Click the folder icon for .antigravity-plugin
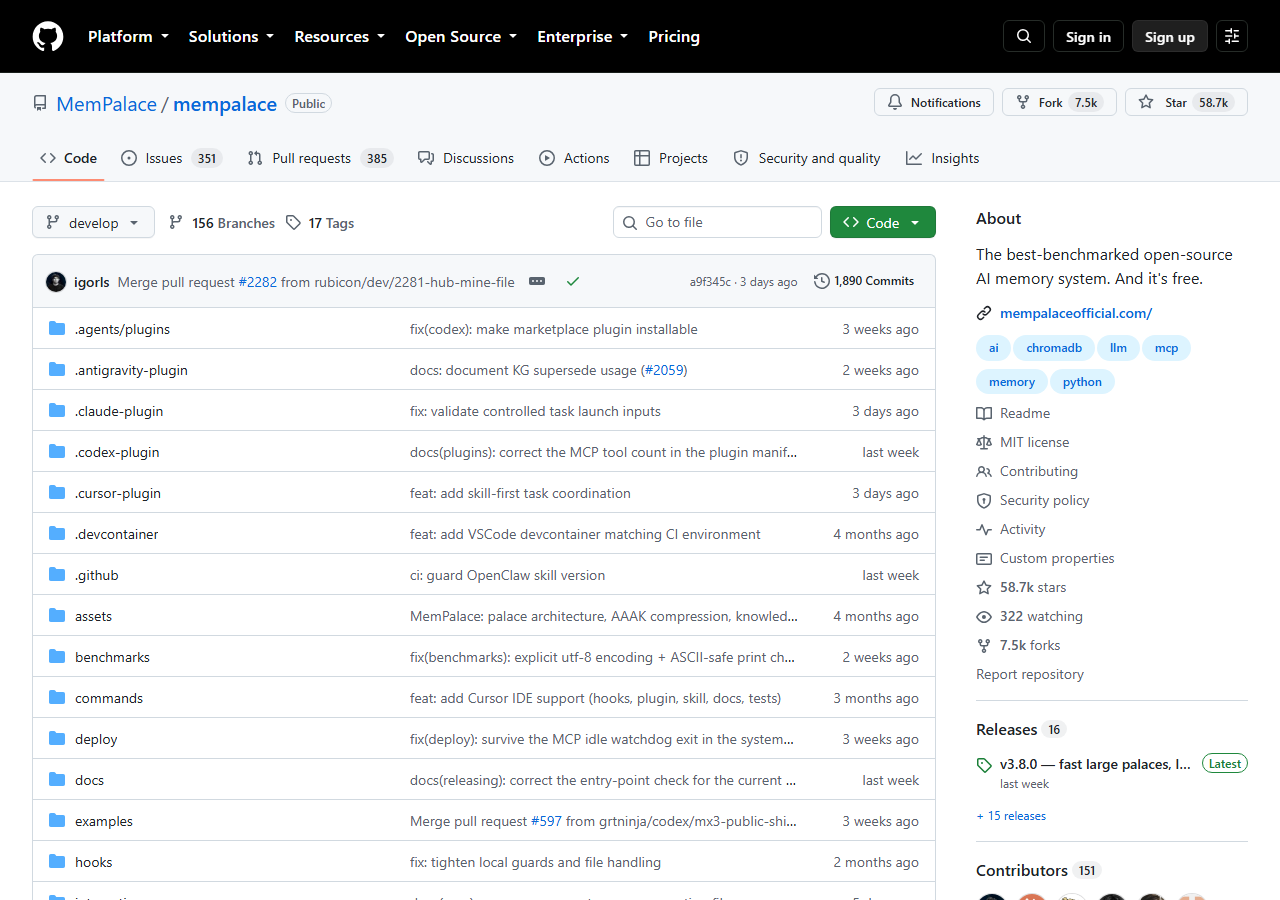Screen dimensions: 1280x900 57,370
